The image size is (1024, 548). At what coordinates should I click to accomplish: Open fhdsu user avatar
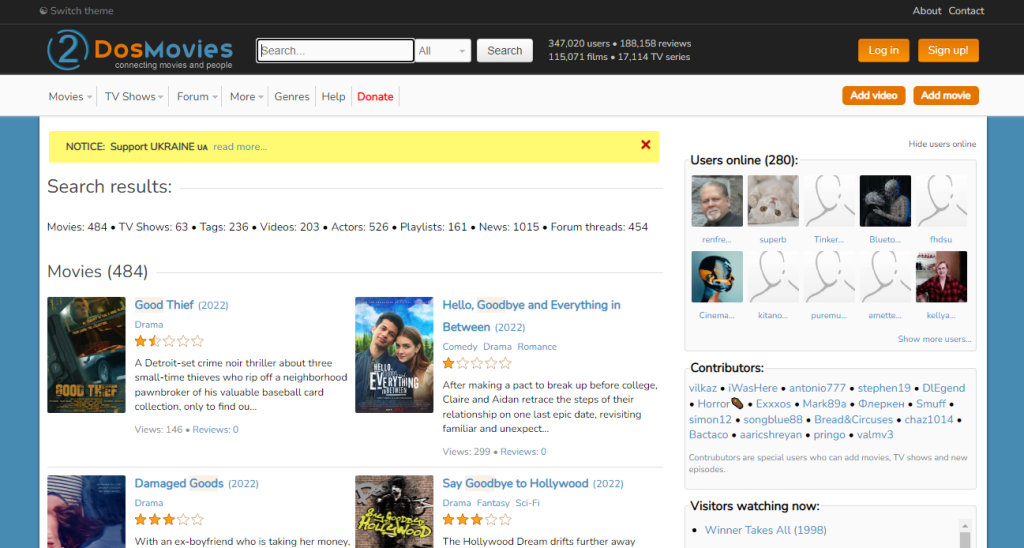942,201
